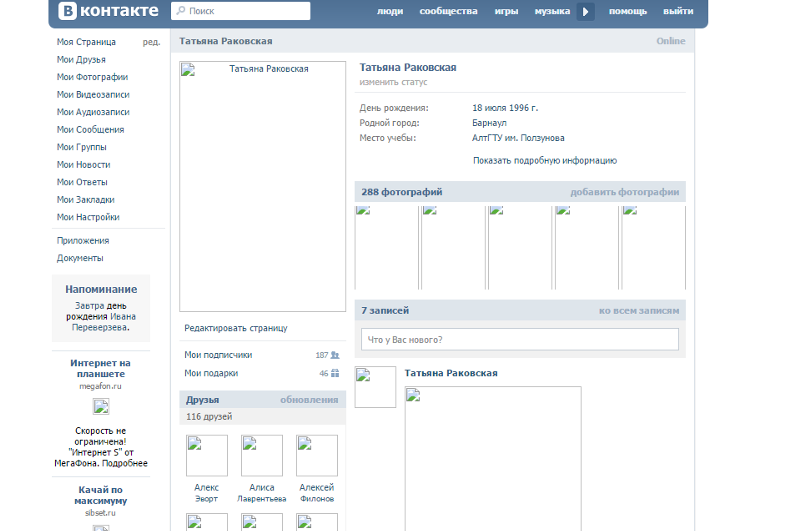The width and height of the screenshot is (800, 531).
Task: Open the wall post author avatar
Action: pyautogui.click(x=376, y=387)
